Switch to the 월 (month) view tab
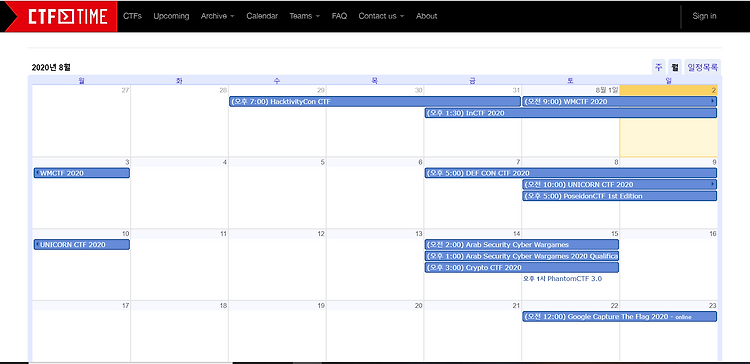Image resolution: width=750 pixels, height=364 pixels. pos(675,67)
